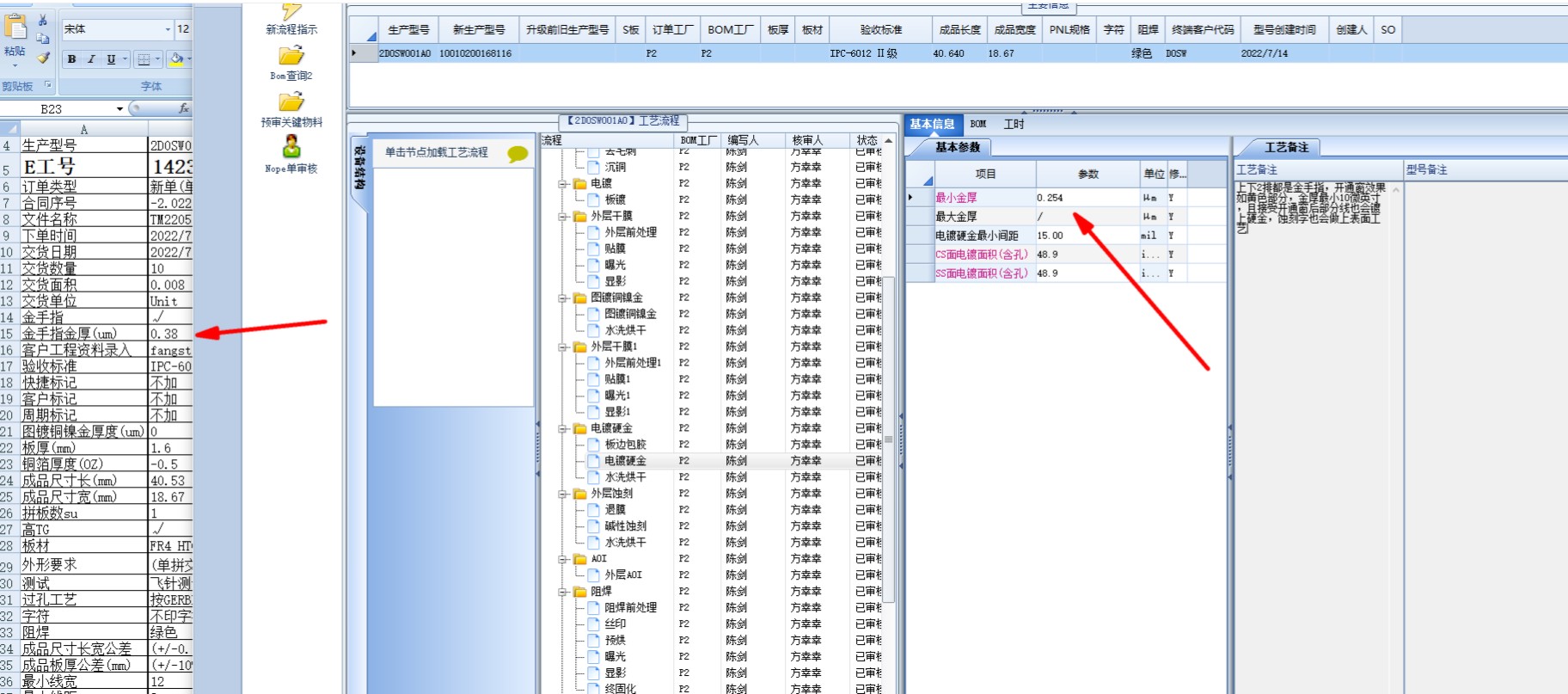Click the 外层蚀刻 folder icon
This screenshot has height=694, width=1568.
coord(579,494)
